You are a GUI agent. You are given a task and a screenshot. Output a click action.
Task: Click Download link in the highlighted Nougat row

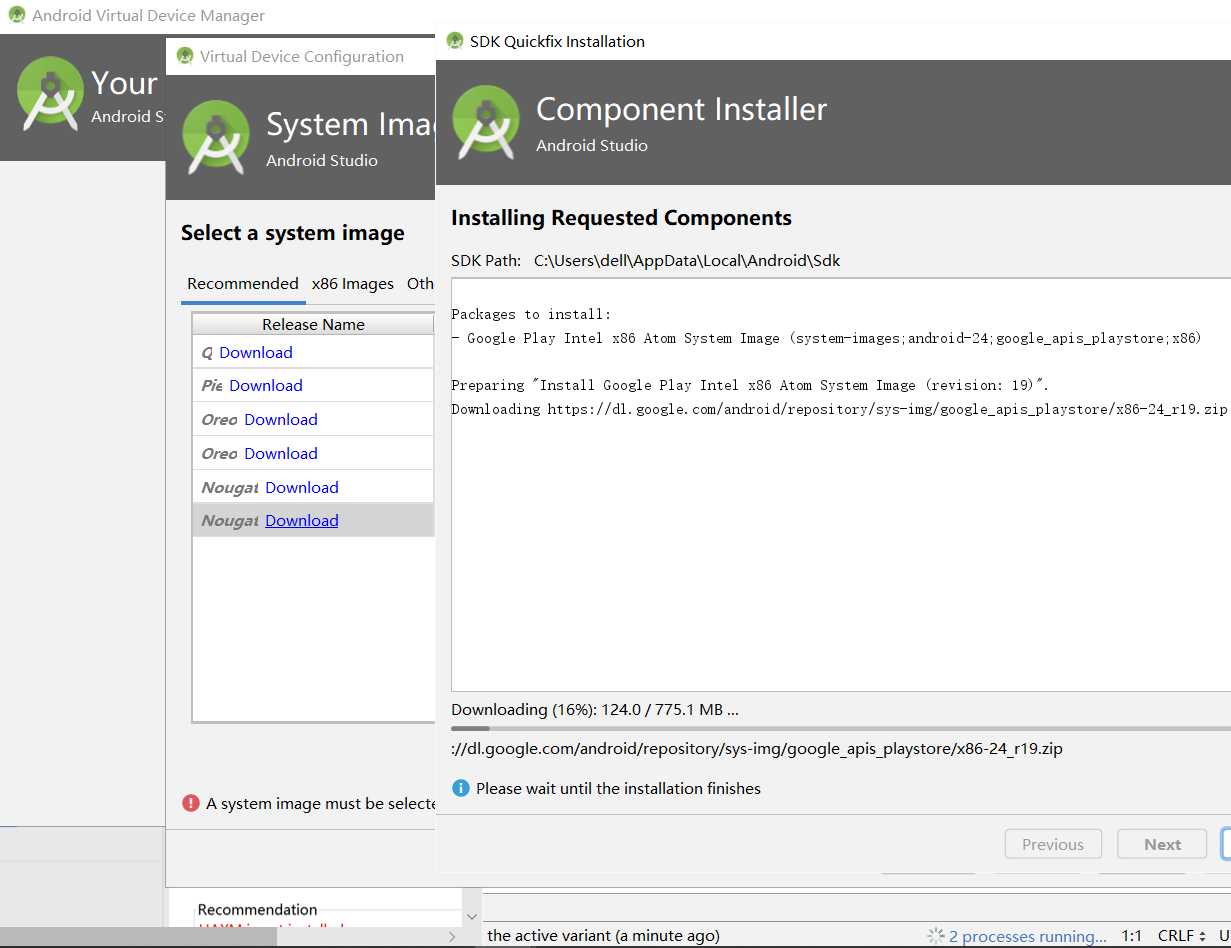click(302, 520)
